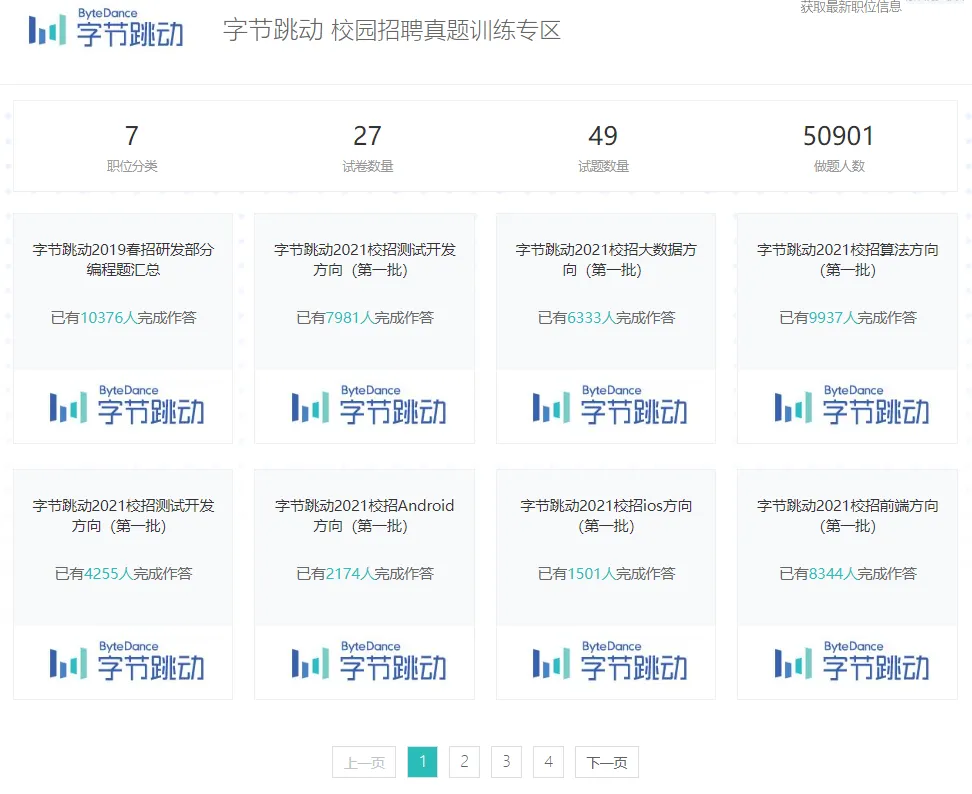Click the 已有1501人完成作答 text
The width and height of the screenshot is (972, 794).
[x=606, y=573]
